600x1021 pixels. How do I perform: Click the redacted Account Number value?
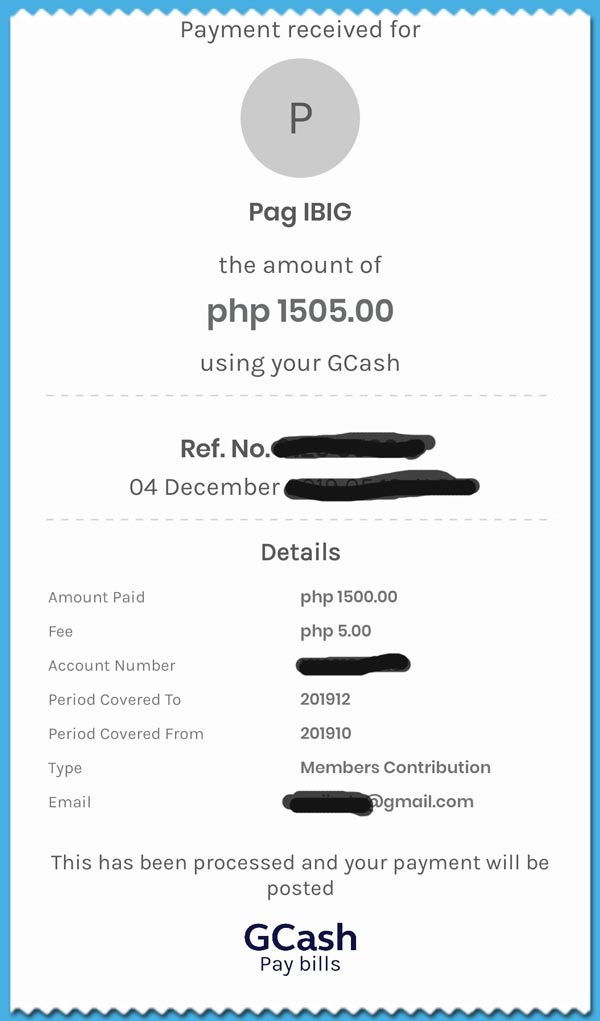pos(352,664)
